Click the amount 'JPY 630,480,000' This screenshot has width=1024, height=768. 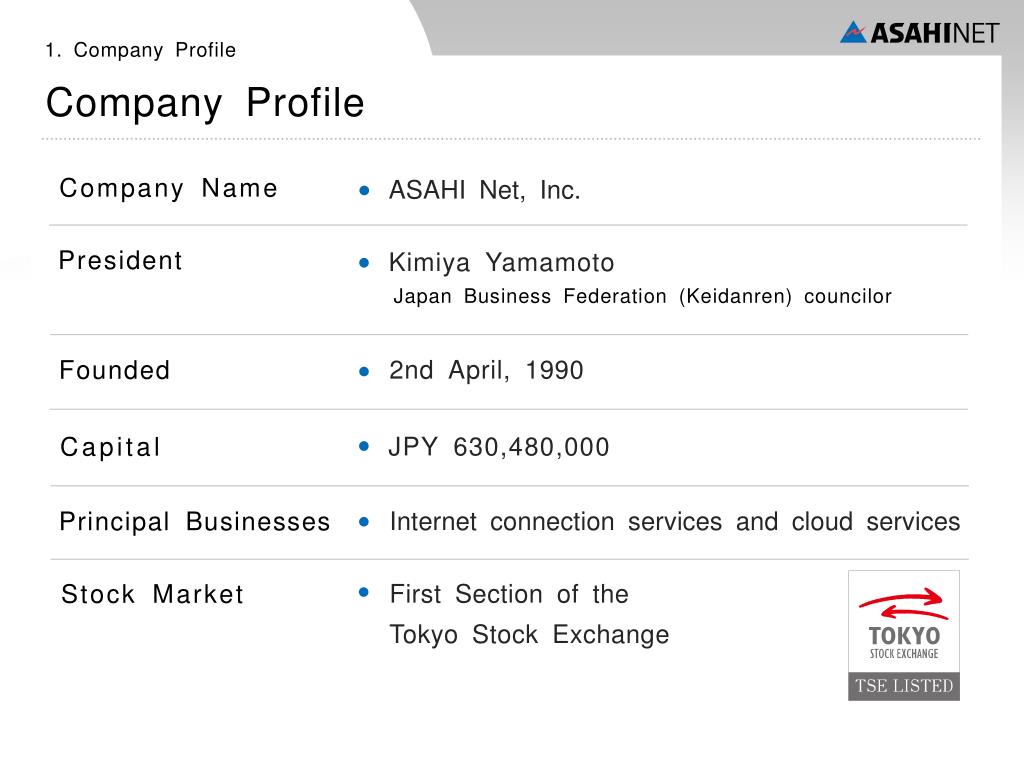[499, 447]
